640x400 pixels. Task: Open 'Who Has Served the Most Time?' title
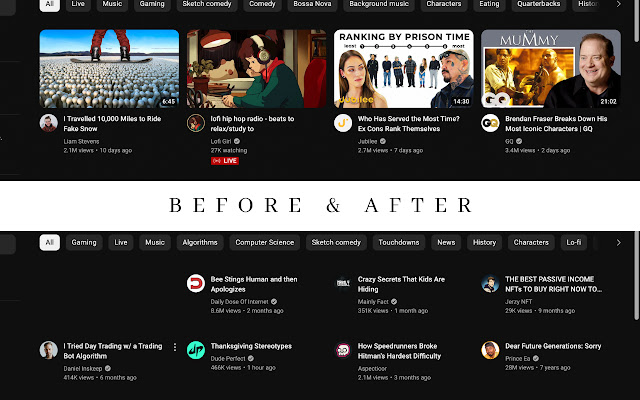click(409, 124)
